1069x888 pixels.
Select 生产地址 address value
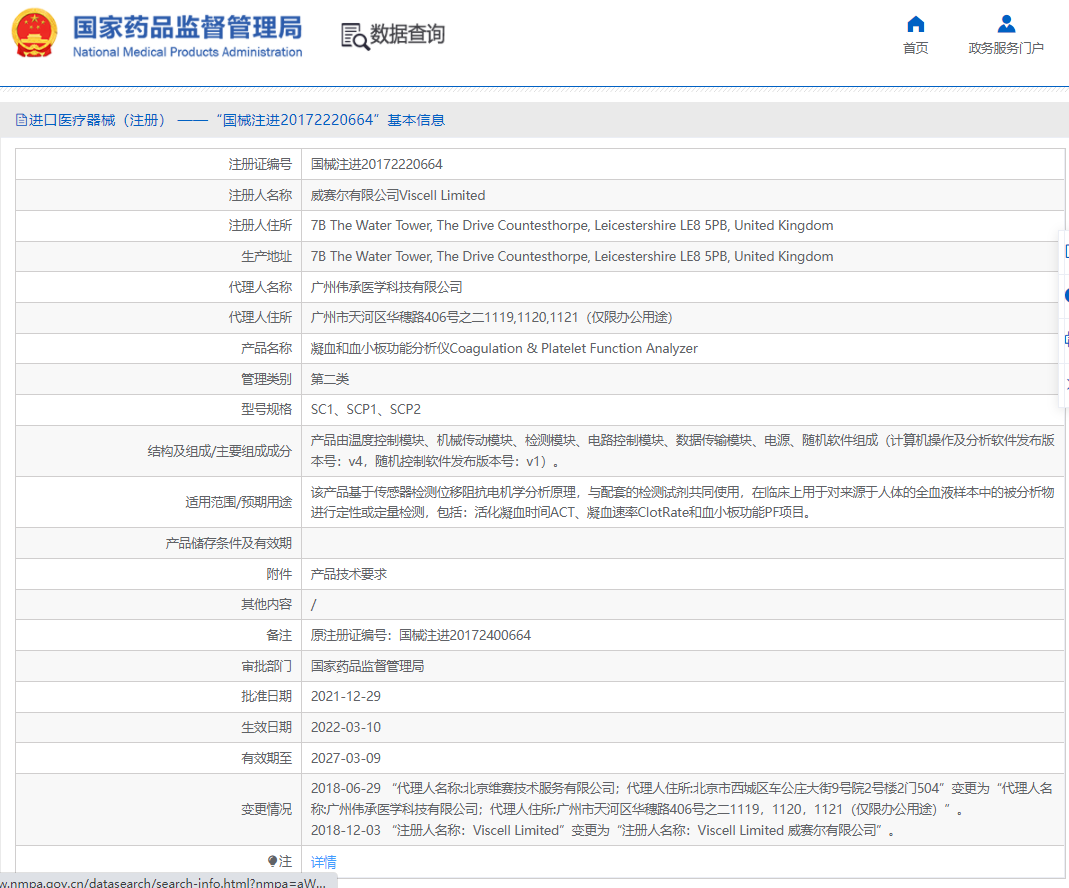[572, 256]
